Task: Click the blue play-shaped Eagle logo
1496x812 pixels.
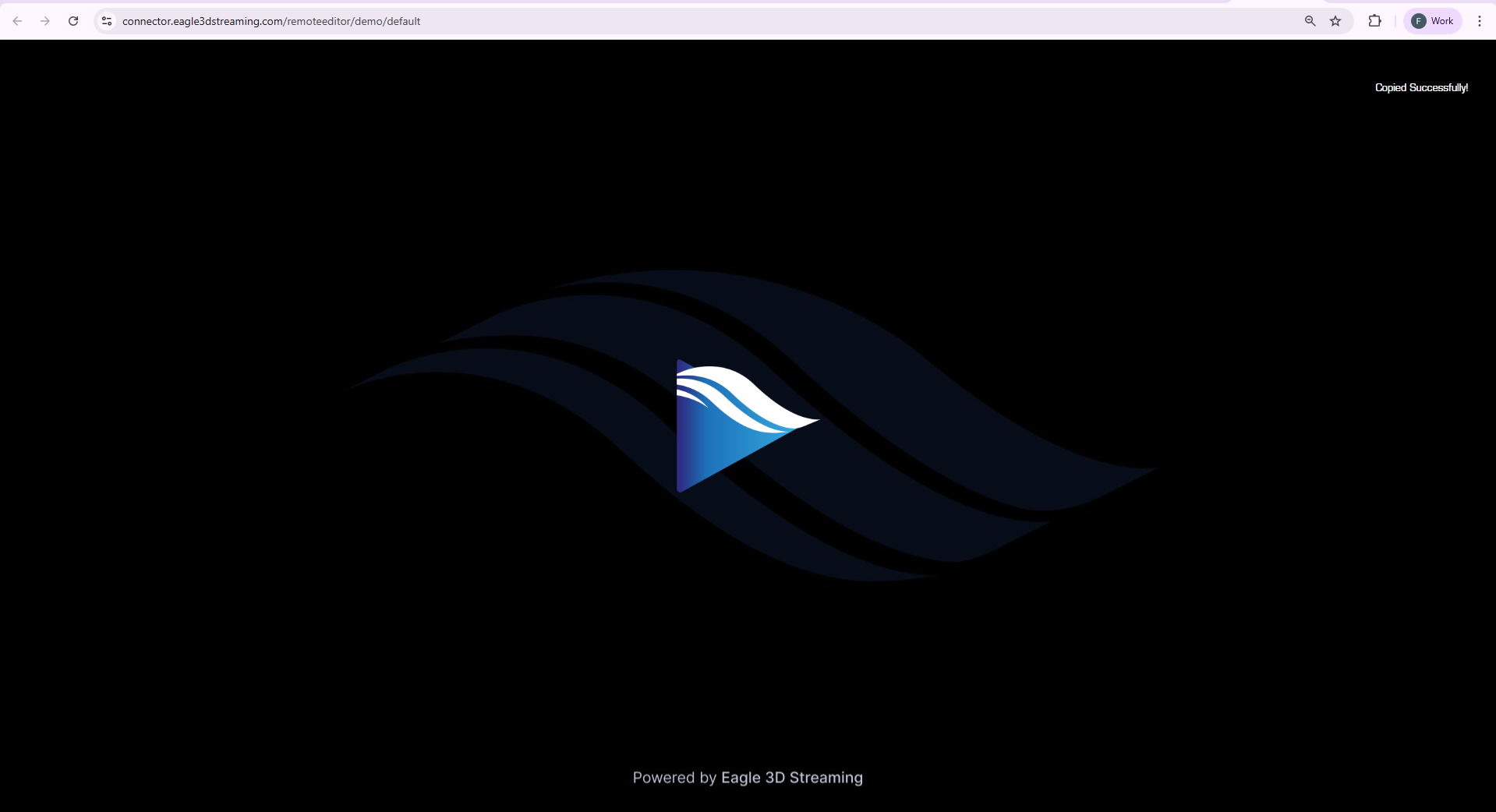Action: click(x=717, y=452)
